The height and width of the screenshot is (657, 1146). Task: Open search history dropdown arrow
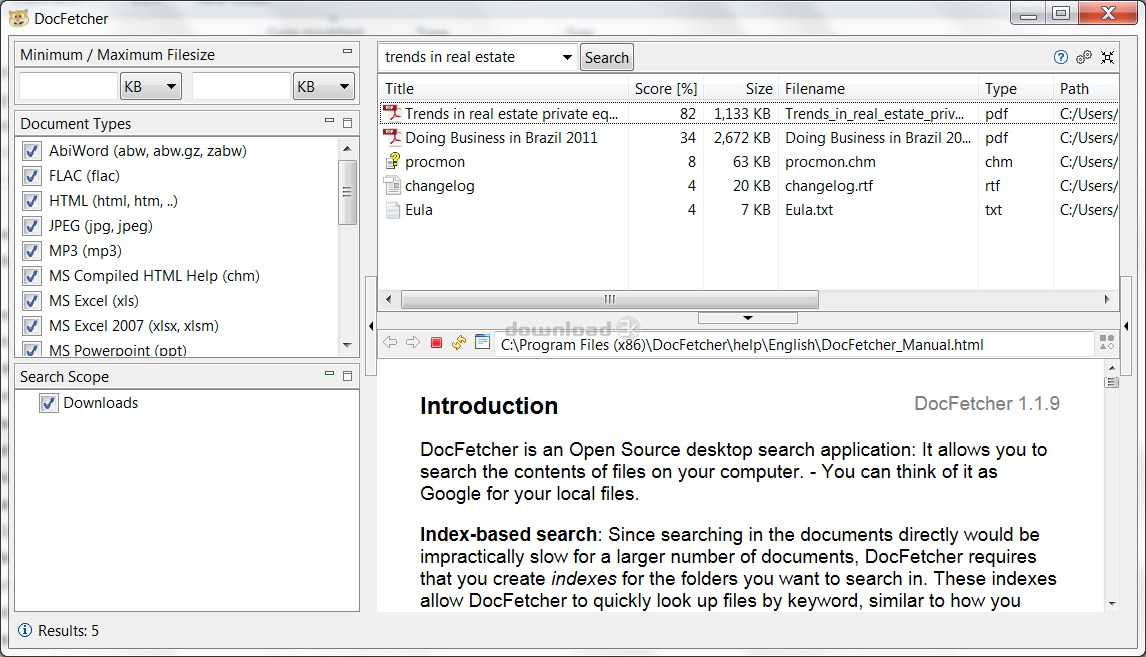coord(567,57)
